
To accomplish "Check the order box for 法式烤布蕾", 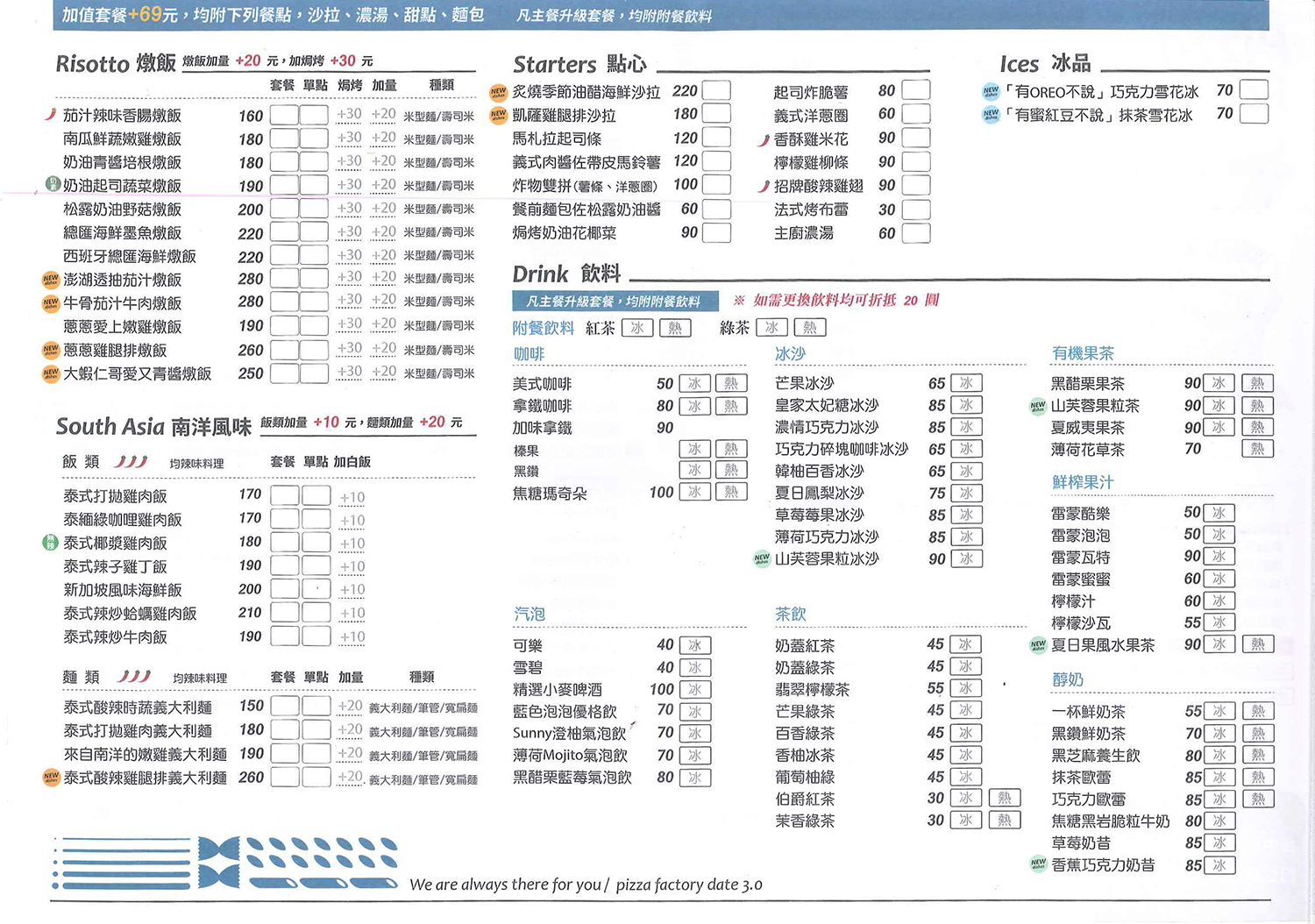I will [x=915, y=210].
